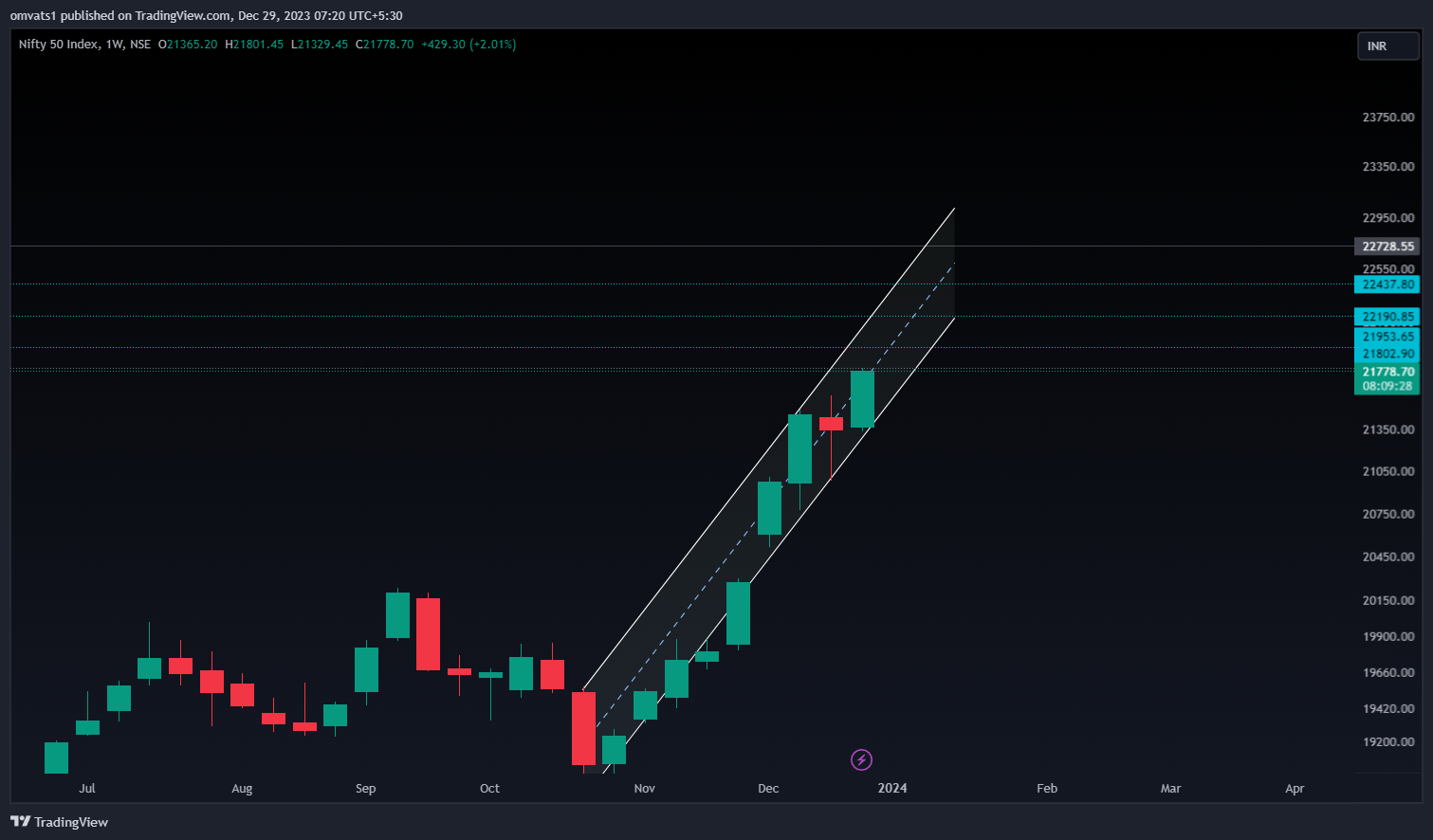Viewport: 1433px width, 840px height.
Task: Click the 23350.00 axis value
Action: click(x=1388, y=167)
